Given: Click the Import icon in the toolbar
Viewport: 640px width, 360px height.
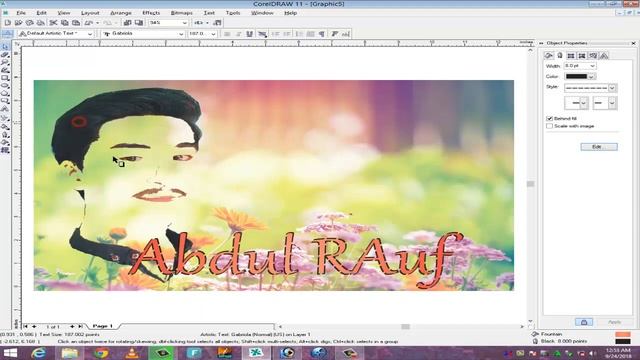Looking at the screenshot, I should (127, 23).
